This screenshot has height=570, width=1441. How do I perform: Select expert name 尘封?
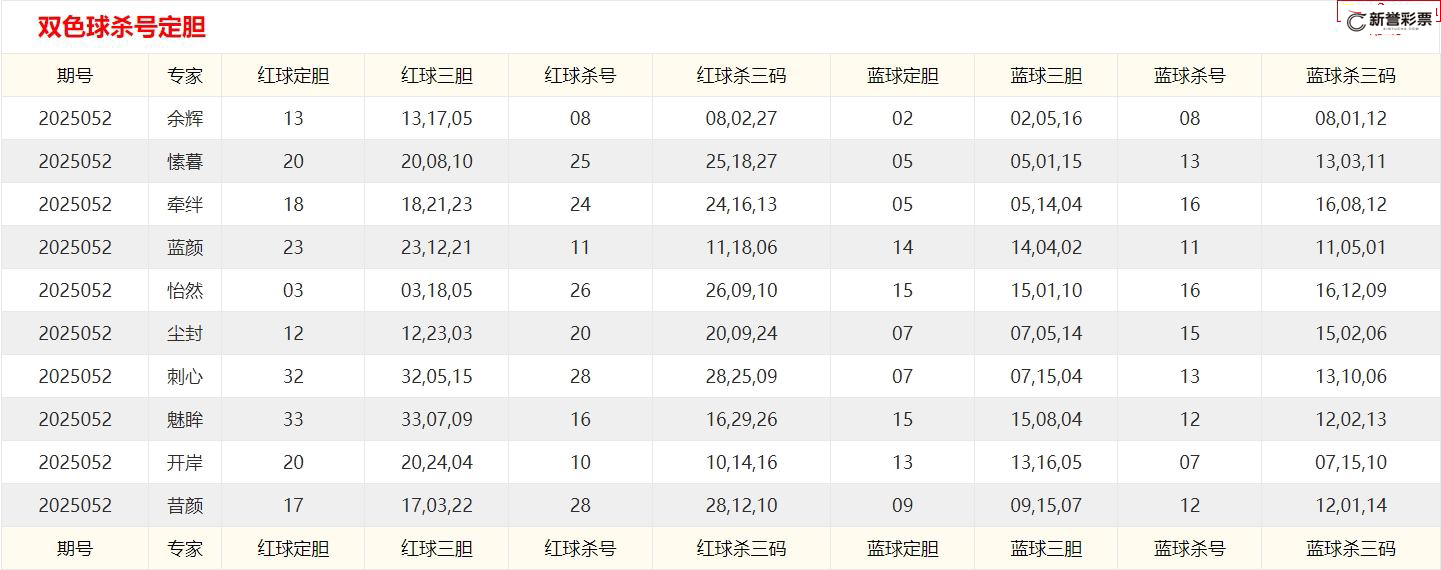185,333
